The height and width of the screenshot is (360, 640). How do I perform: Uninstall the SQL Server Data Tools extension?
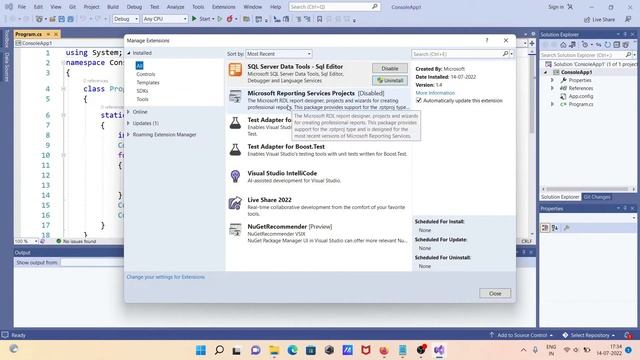(x=390, y=80)
